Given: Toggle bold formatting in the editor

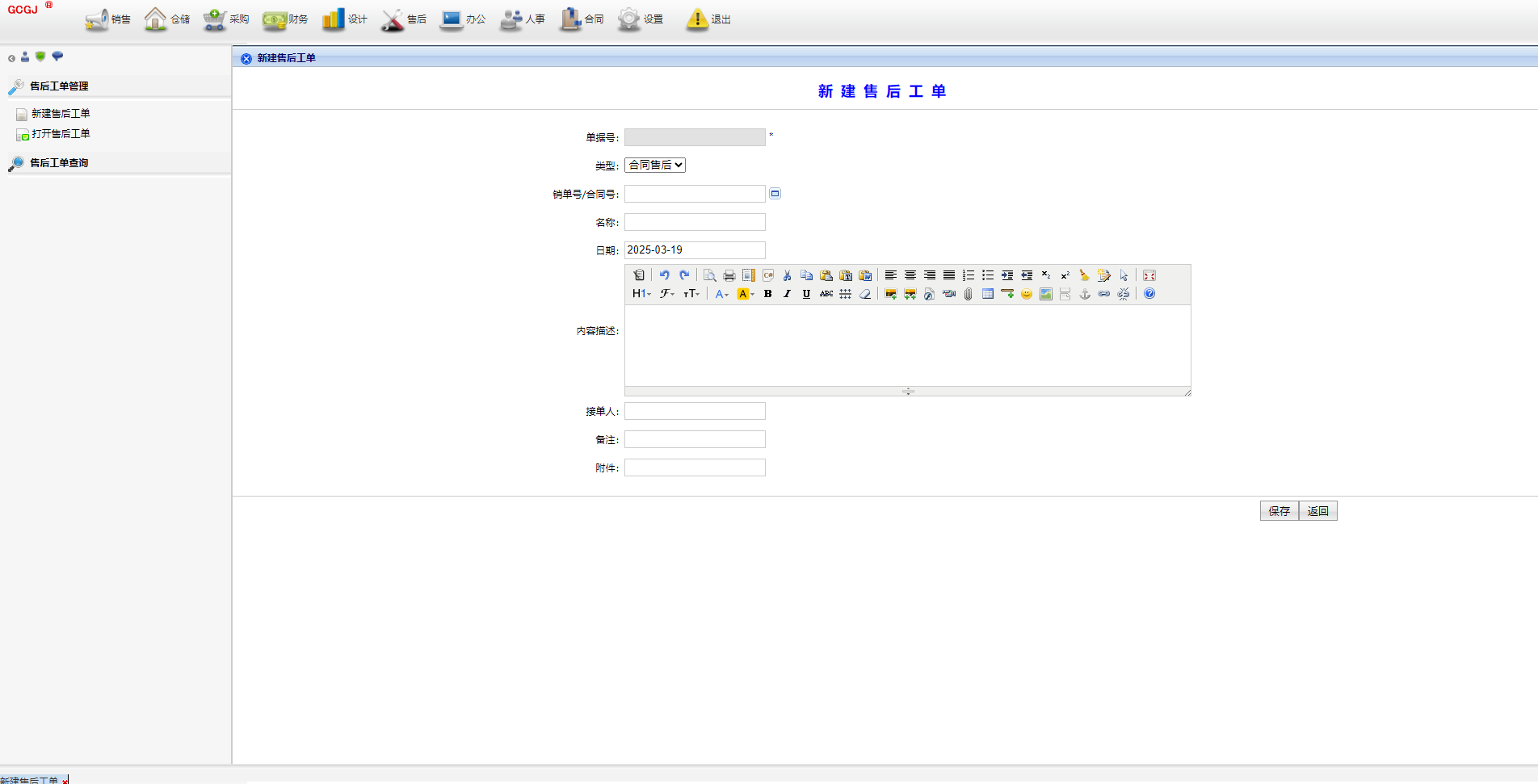Looking at the screenshot, I should pos(767,294).
